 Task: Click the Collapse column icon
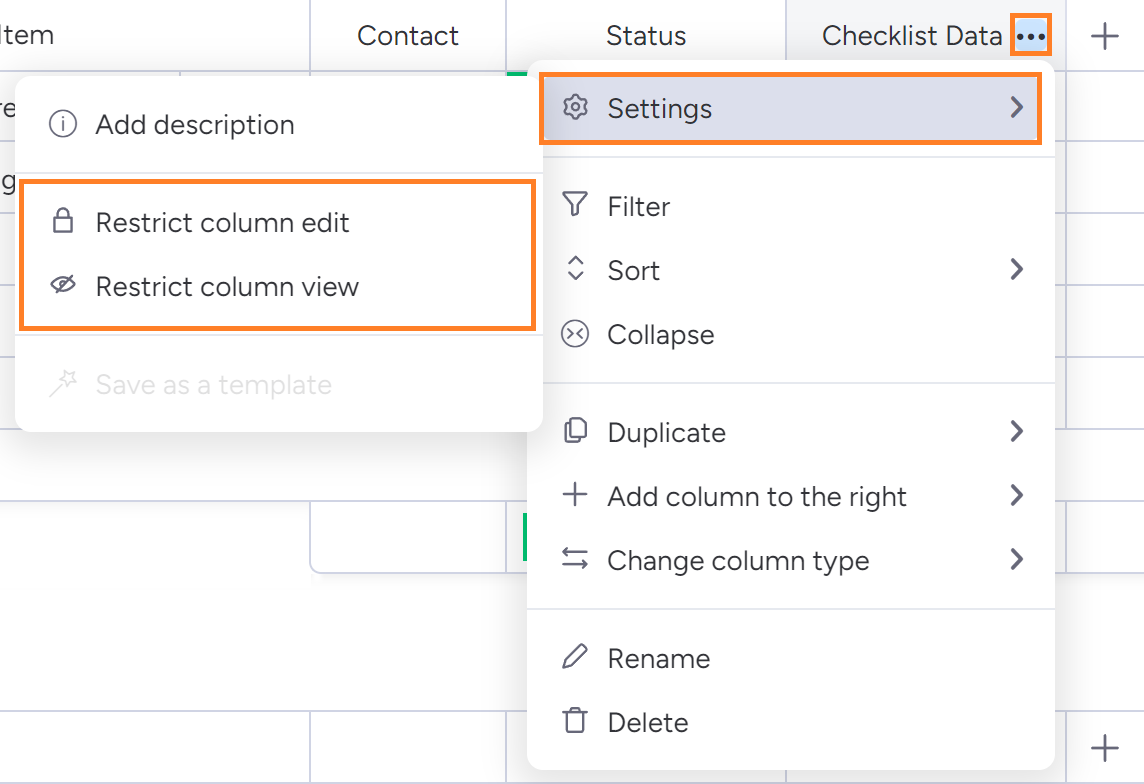575,334
